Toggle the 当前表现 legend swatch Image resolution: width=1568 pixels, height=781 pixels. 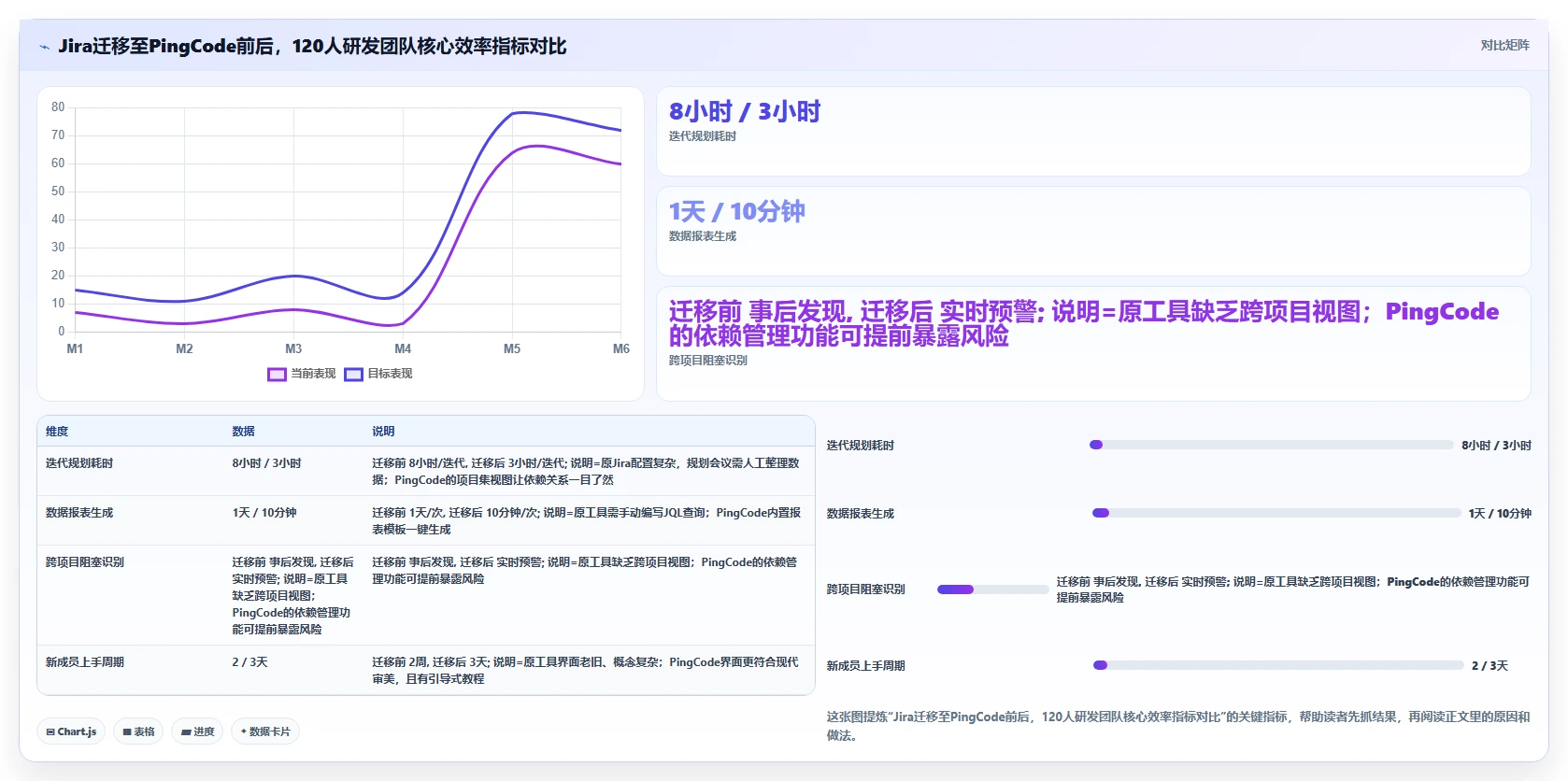277,375
